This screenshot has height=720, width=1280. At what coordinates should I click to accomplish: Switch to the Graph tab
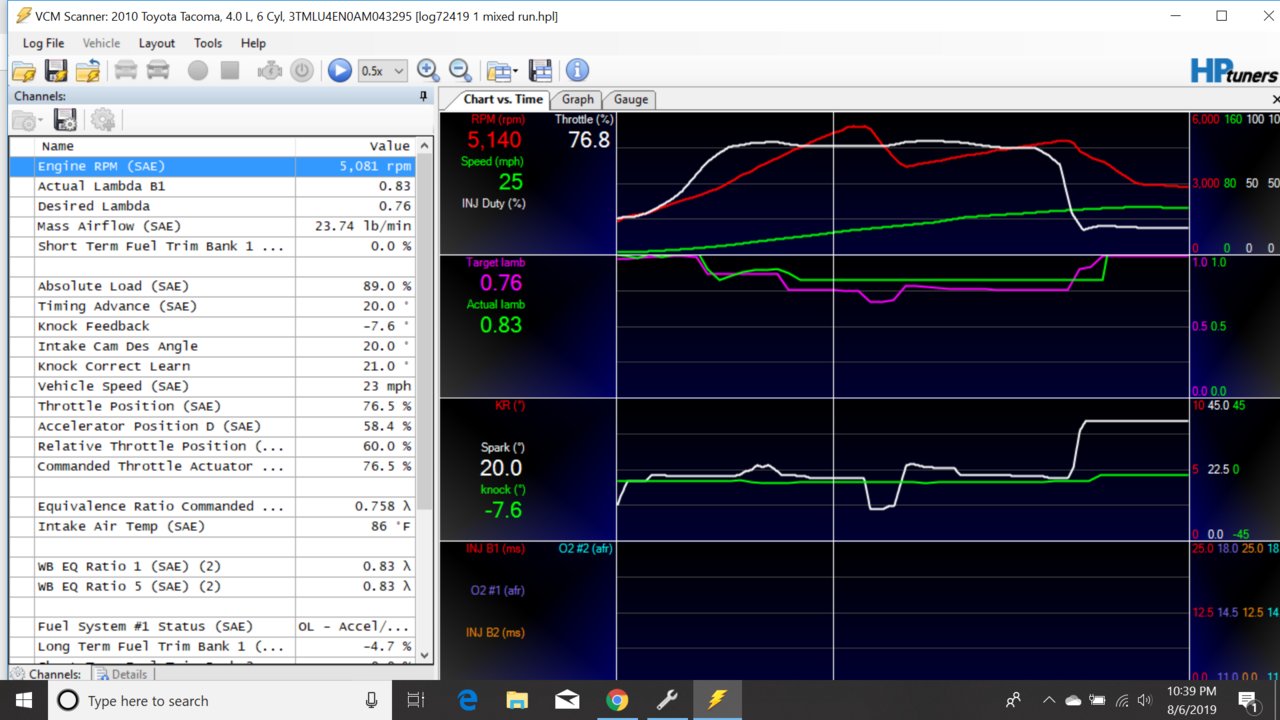577,99
